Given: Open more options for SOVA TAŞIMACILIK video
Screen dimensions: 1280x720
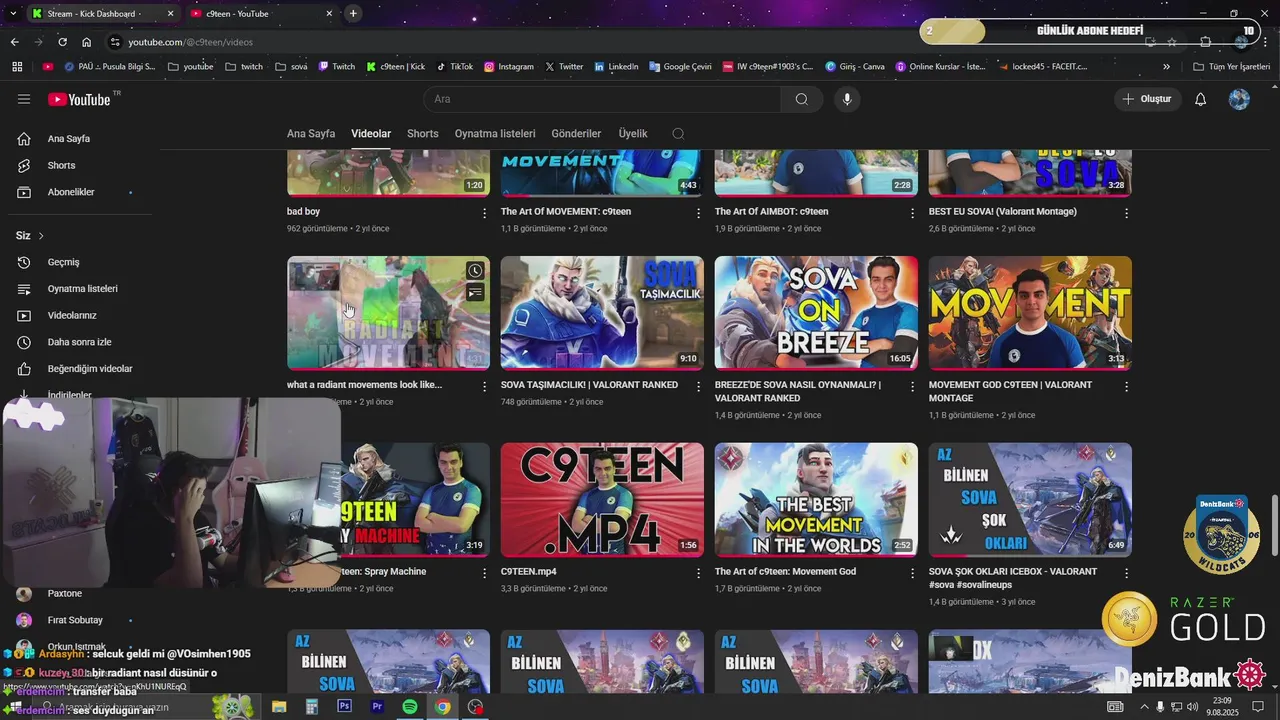Looking at the screenshot, I should [x=699, y=386].
